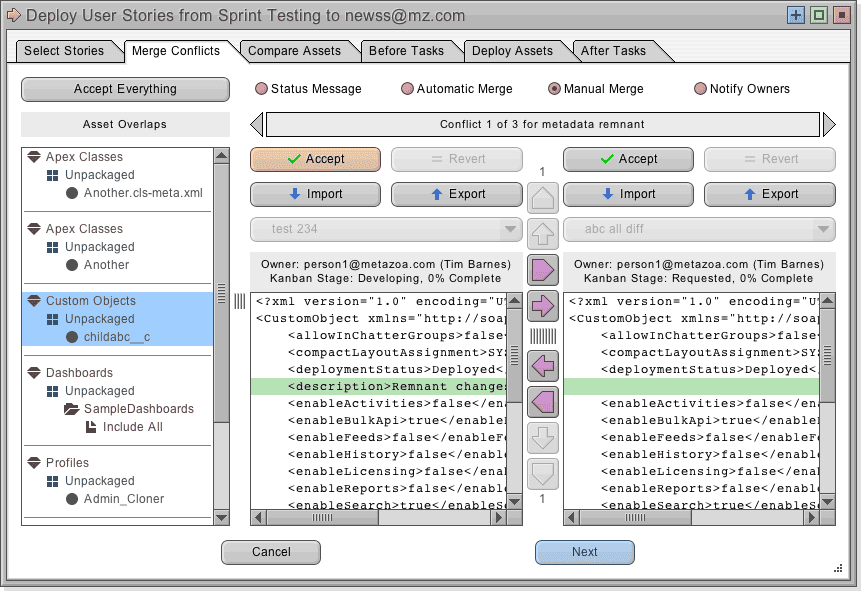Go to next conflict using right triangle
Image resolution: width=861 pixels, height=591 pixels.
(x=828, y=124)
